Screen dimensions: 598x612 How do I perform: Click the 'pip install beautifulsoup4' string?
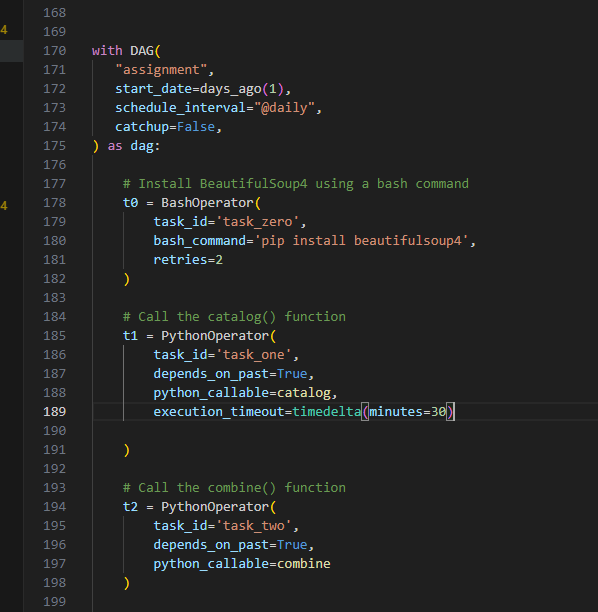point(361,241)
